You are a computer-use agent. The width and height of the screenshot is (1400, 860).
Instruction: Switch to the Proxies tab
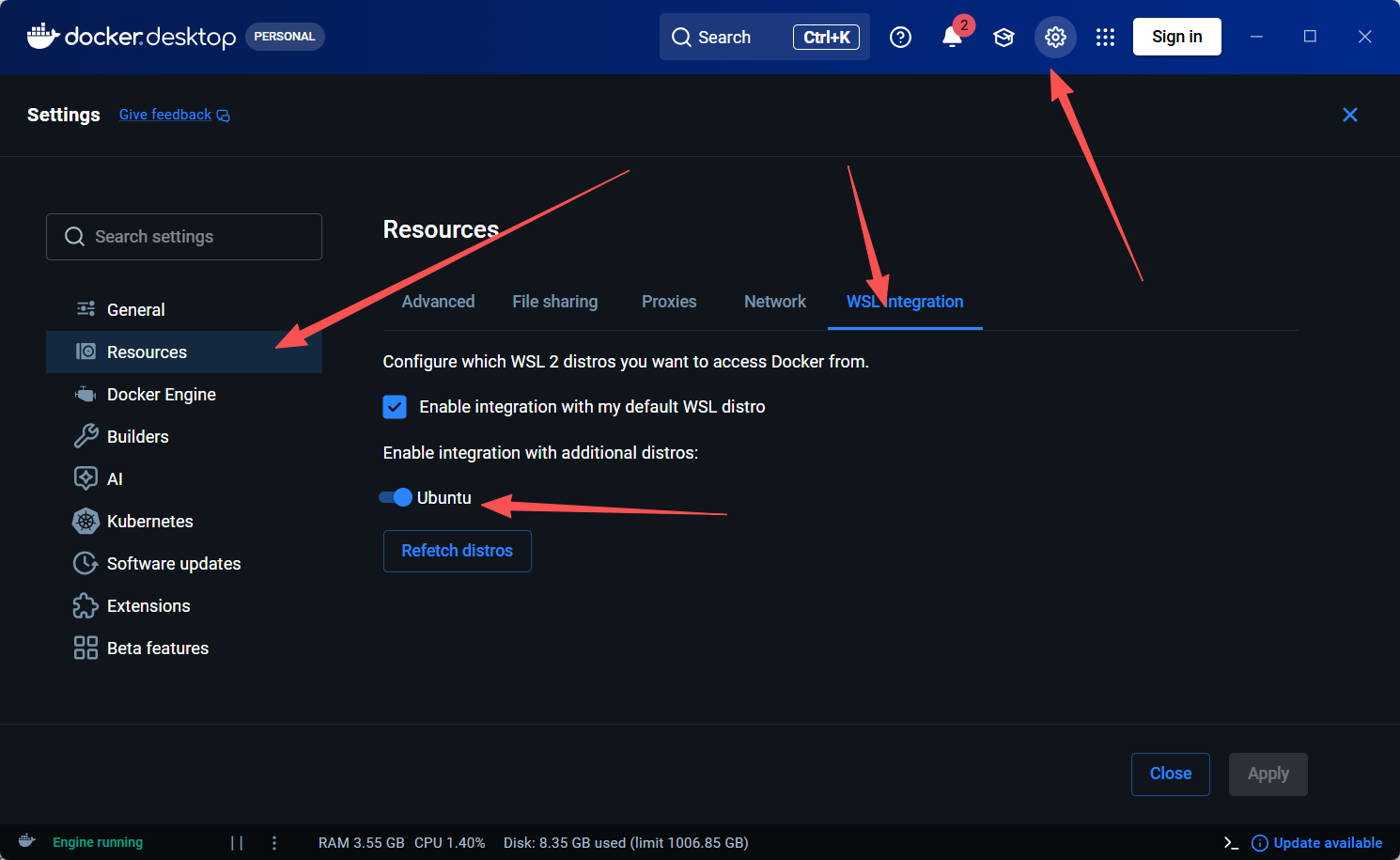(x=669, y=302)
